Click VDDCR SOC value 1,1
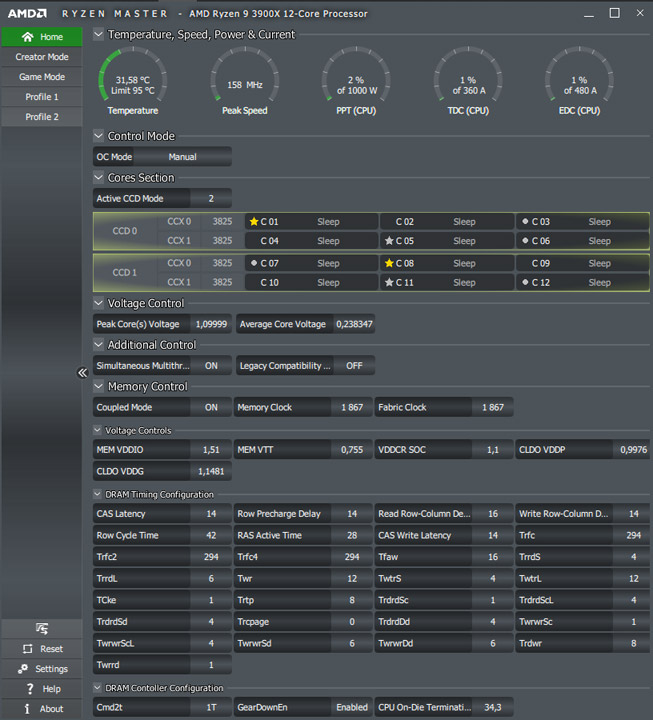This screenshot has width=653, height=720. click(493, 450)
